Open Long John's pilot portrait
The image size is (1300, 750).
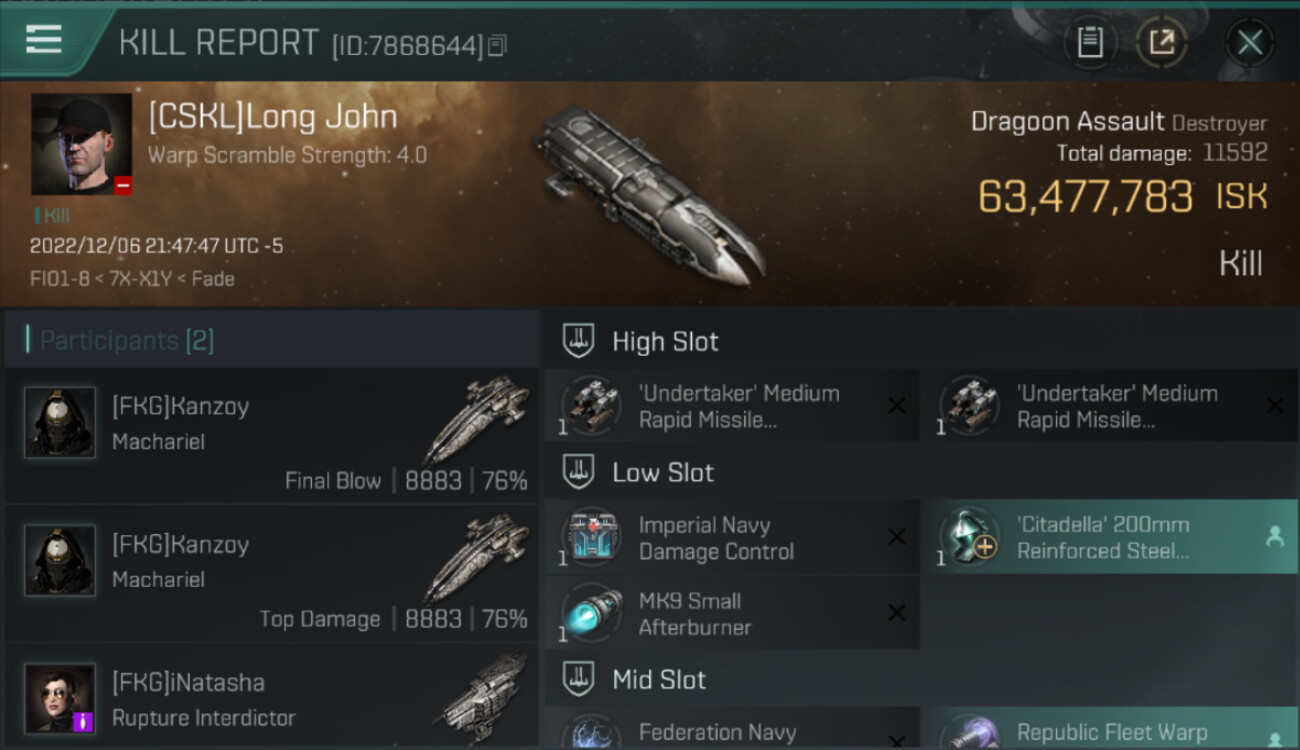[x=82, y=144]
